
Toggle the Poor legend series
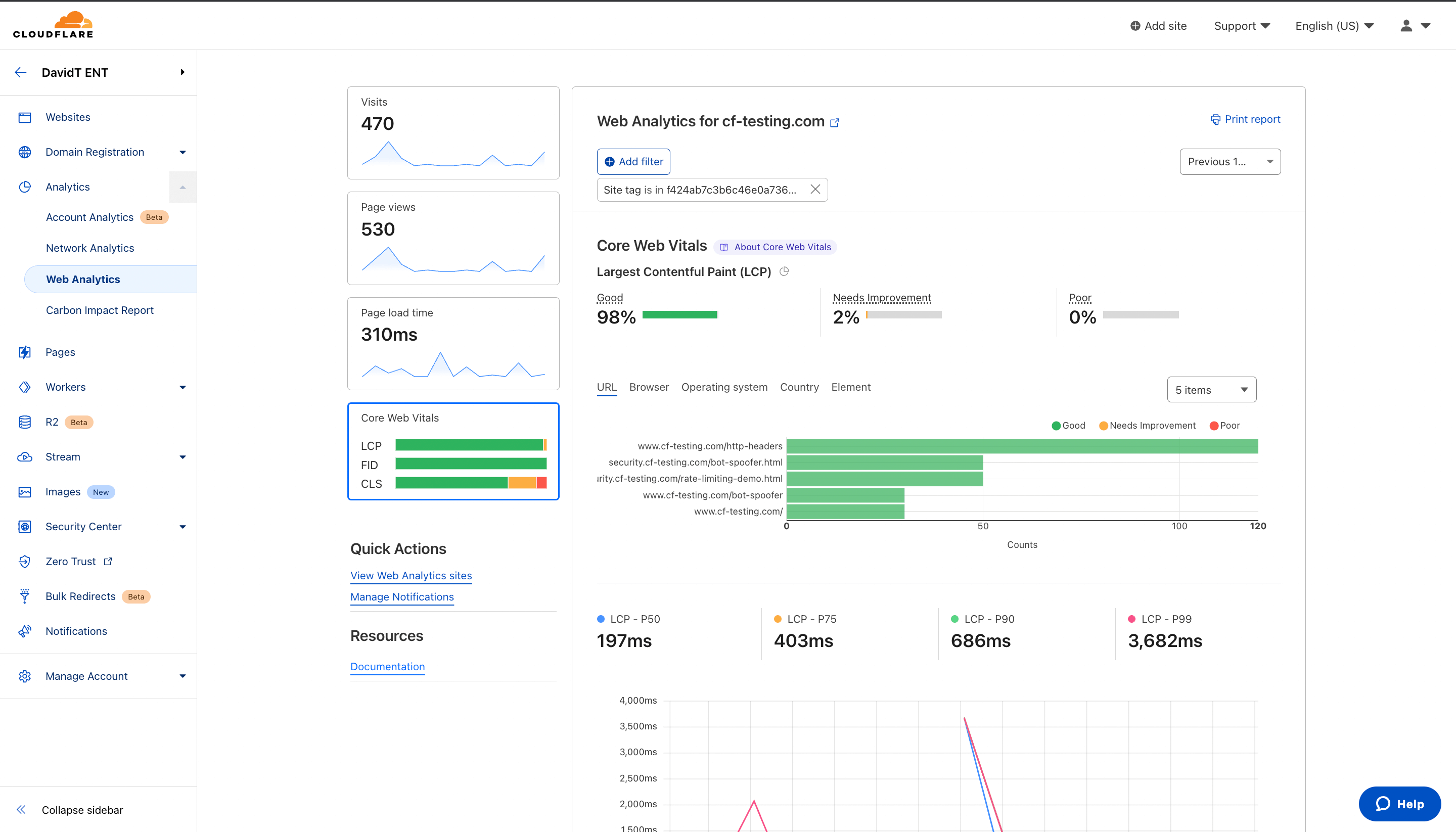tap(1224, 425)
